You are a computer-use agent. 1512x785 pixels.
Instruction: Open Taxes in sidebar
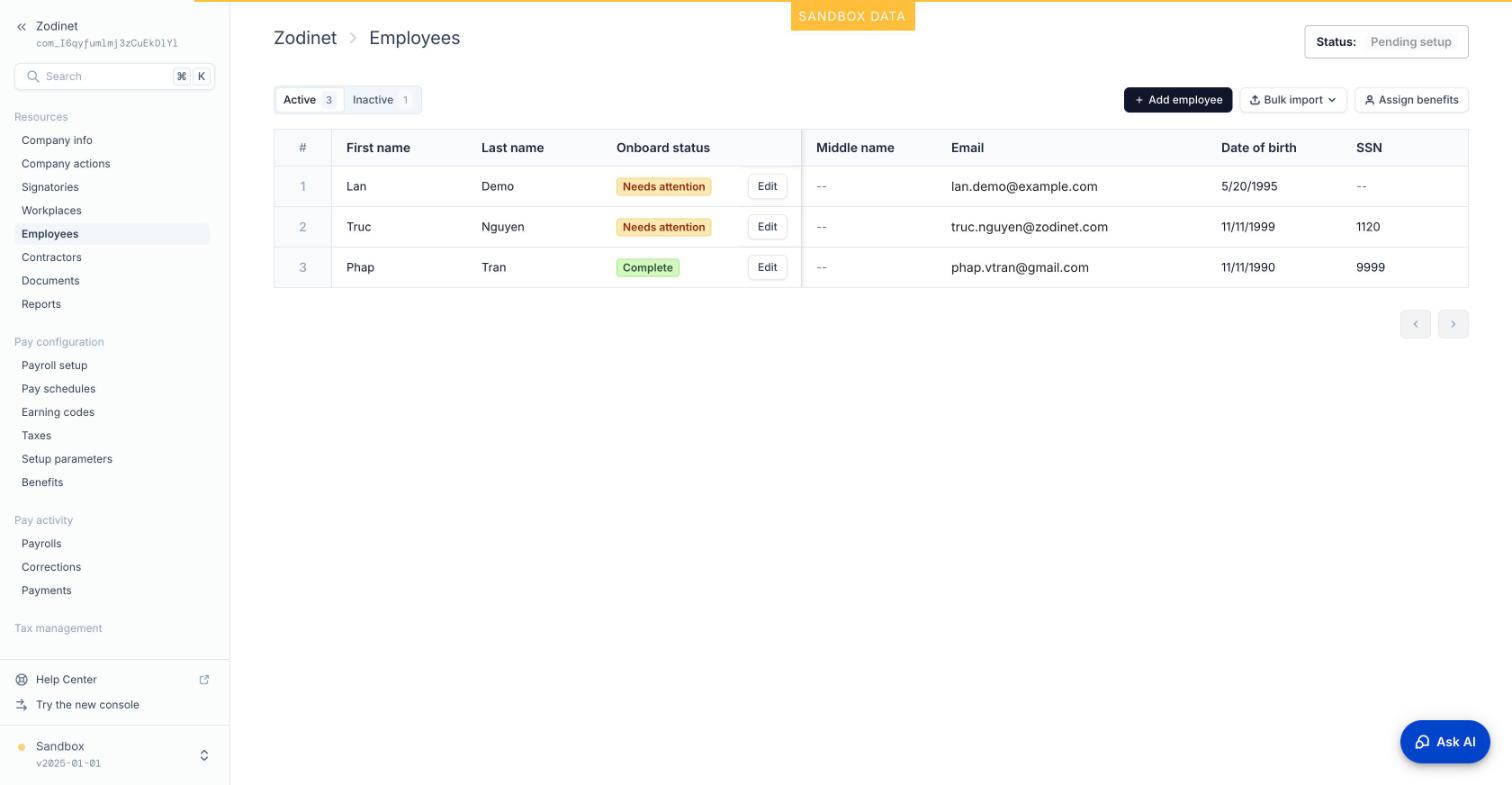[36, 436]
